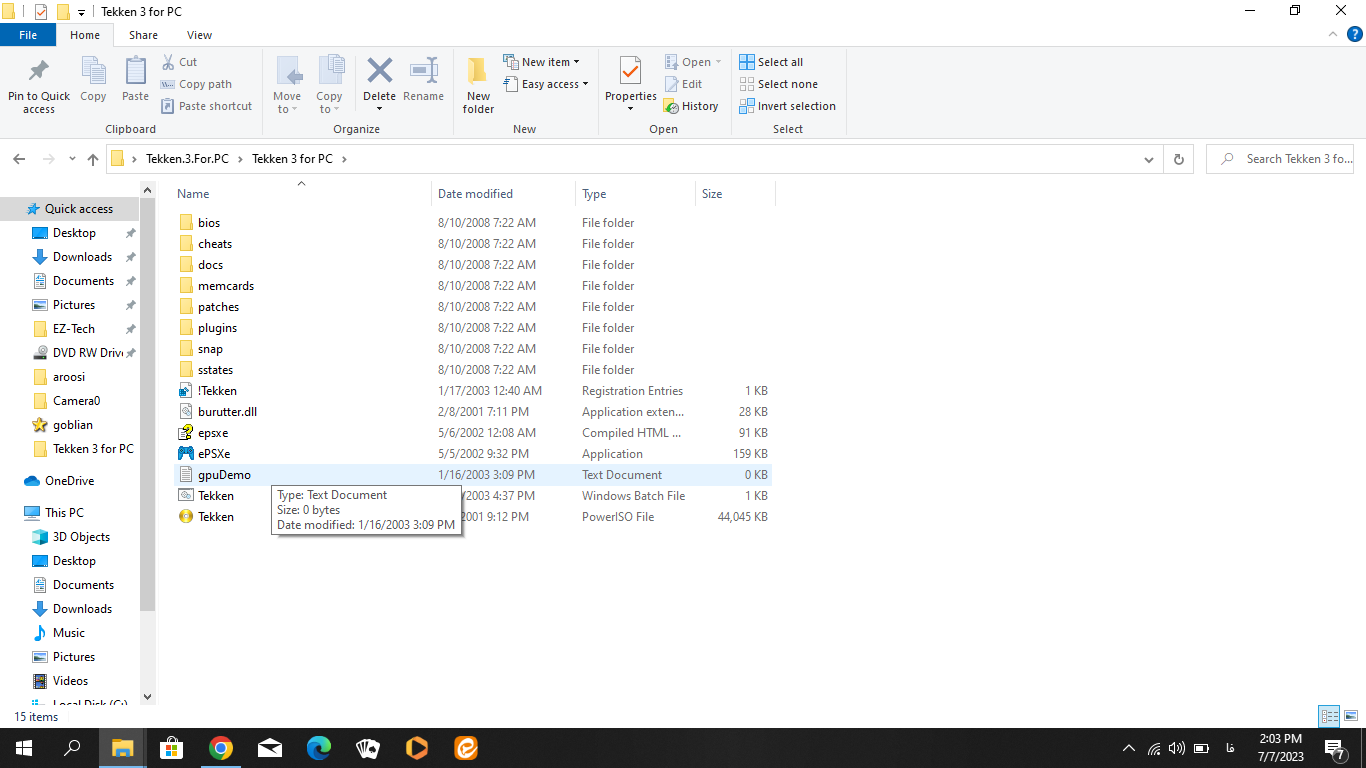Screen dimensions: 1366x768
Task: Click Invert selection in ribbon
Action: coord(787,106)
